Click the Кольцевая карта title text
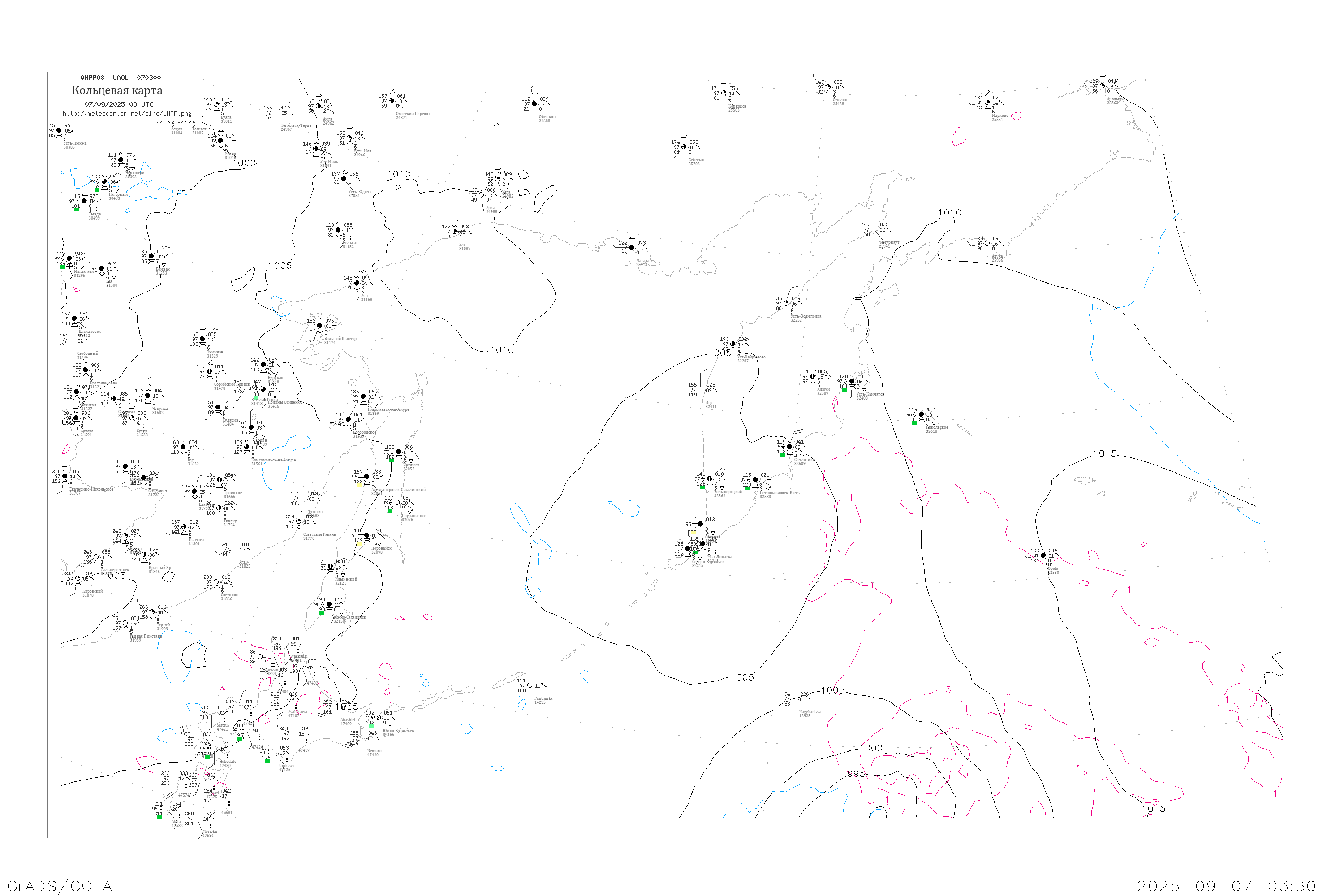The width and height of the screenshot is (1344, 896). point(117,90)
